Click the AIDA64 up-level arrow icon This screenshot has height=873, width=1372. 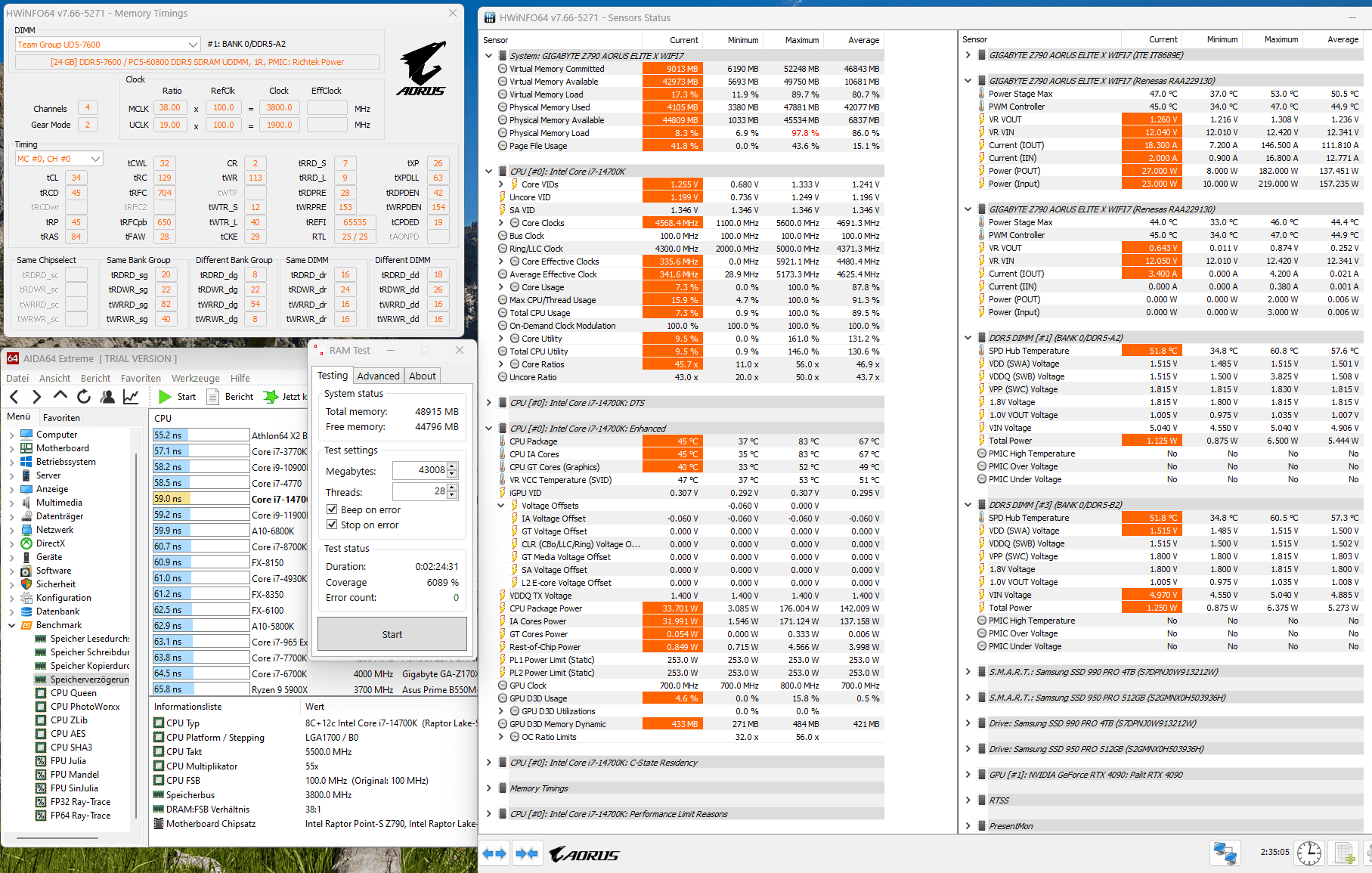pos(60,396)
